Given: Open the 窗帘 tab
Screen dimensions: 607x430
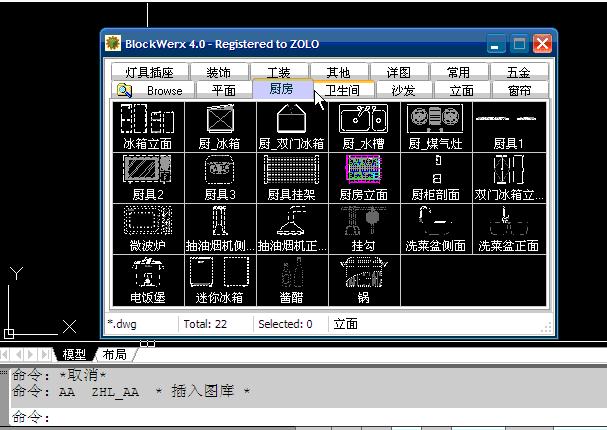Looking at the screenshot, I should tap(520, 90).
